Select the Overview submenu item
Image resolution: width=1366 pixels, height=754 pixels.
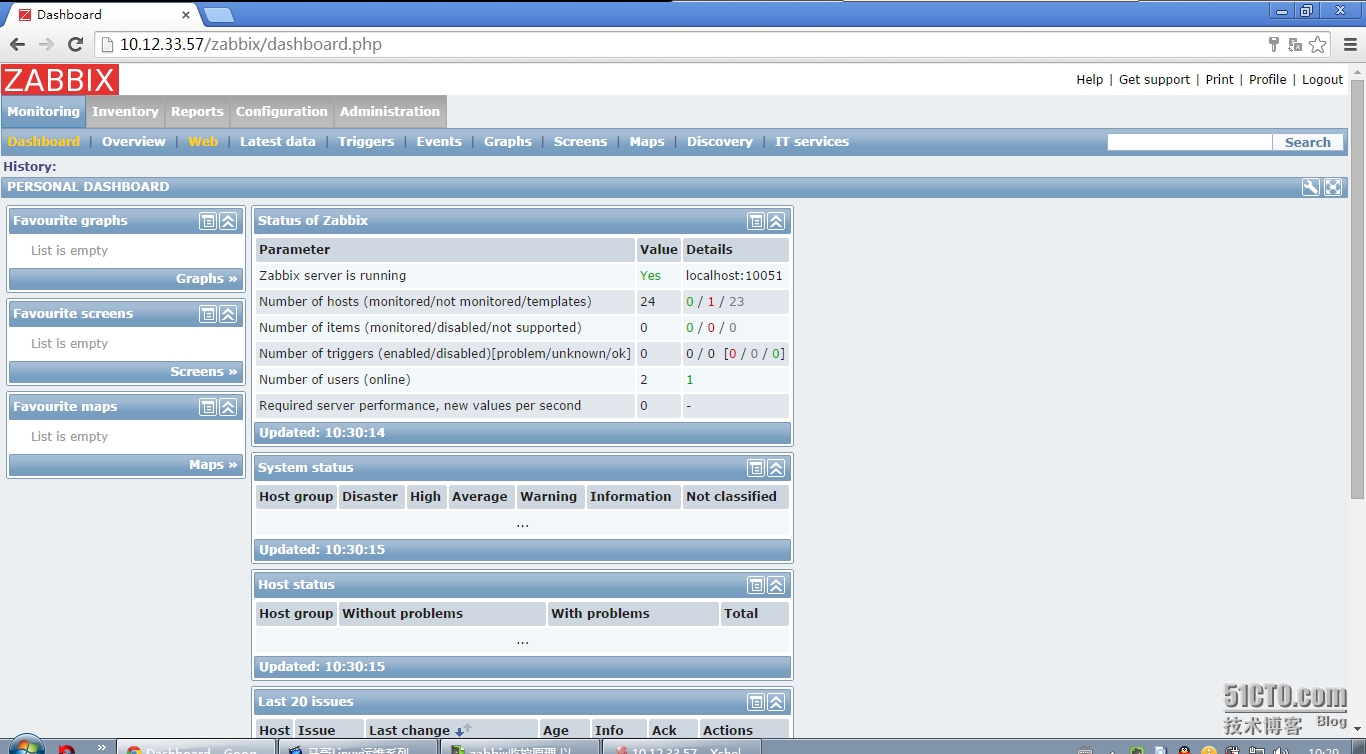134,142
